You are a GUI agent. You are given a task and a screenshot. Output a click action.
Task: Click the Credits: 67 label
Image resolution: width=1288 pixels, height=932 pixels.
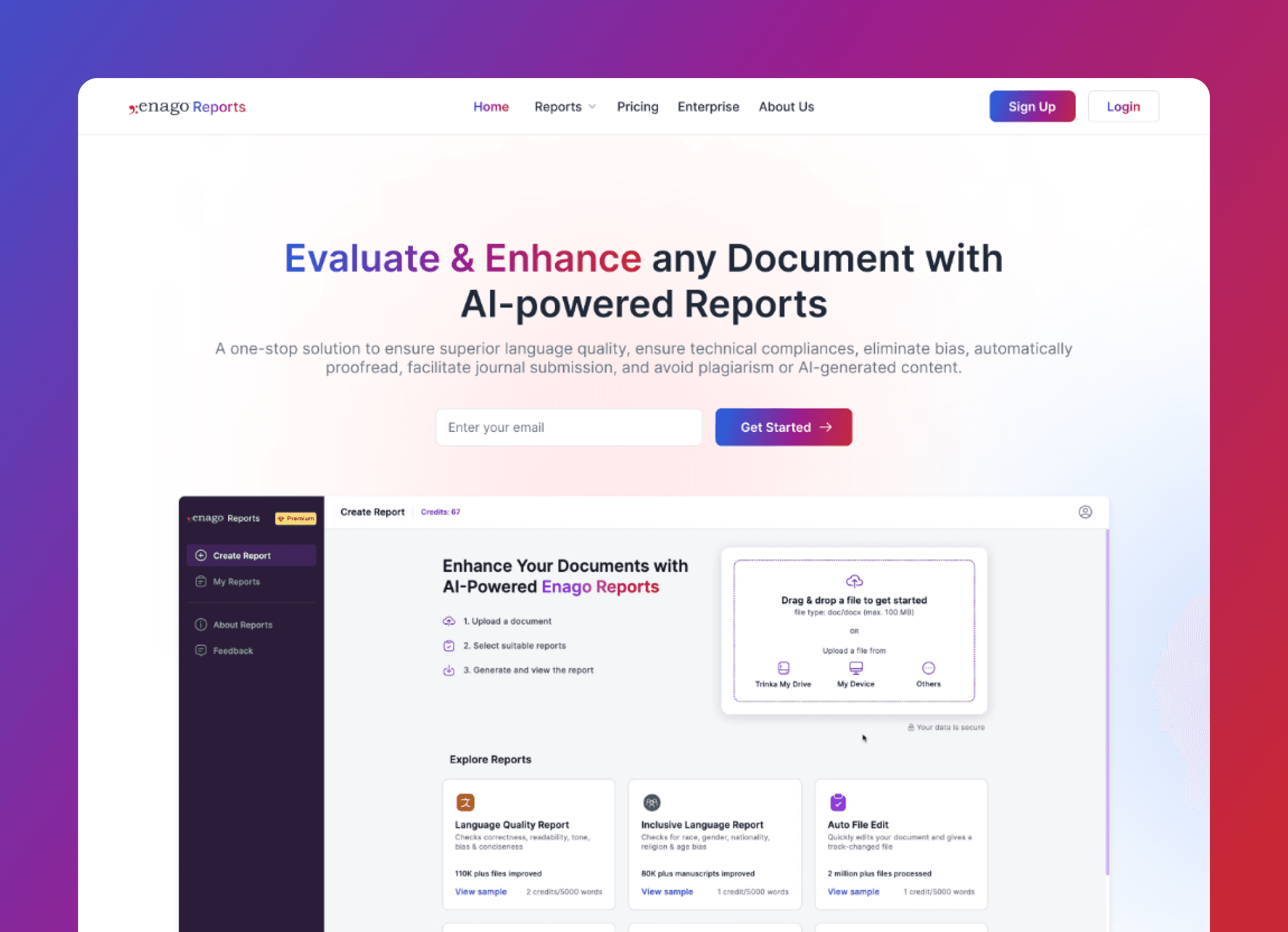coord(440,512)
